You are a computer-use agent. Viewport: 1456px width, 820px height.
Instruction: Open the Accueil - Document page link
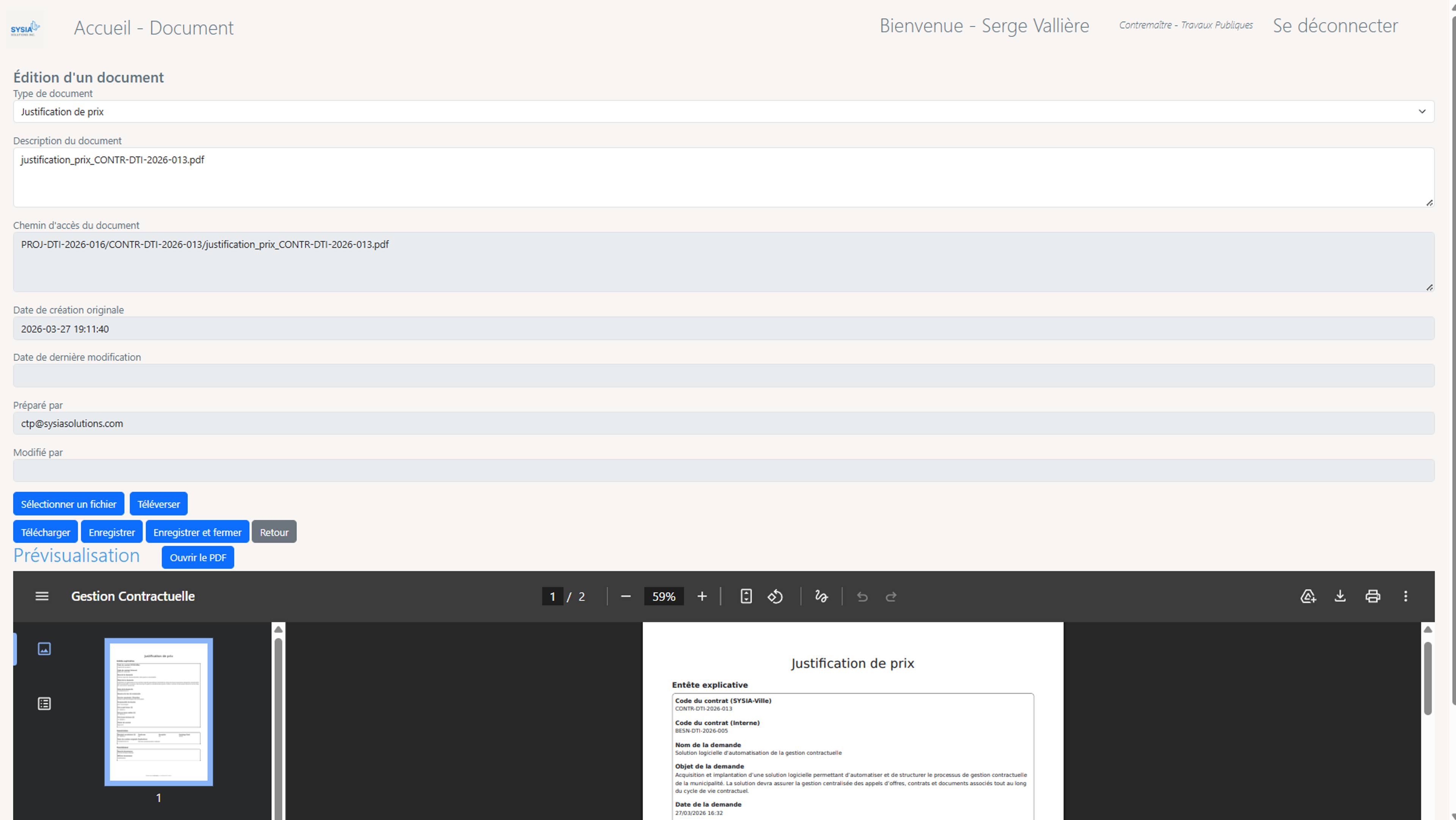click(153, 28)
